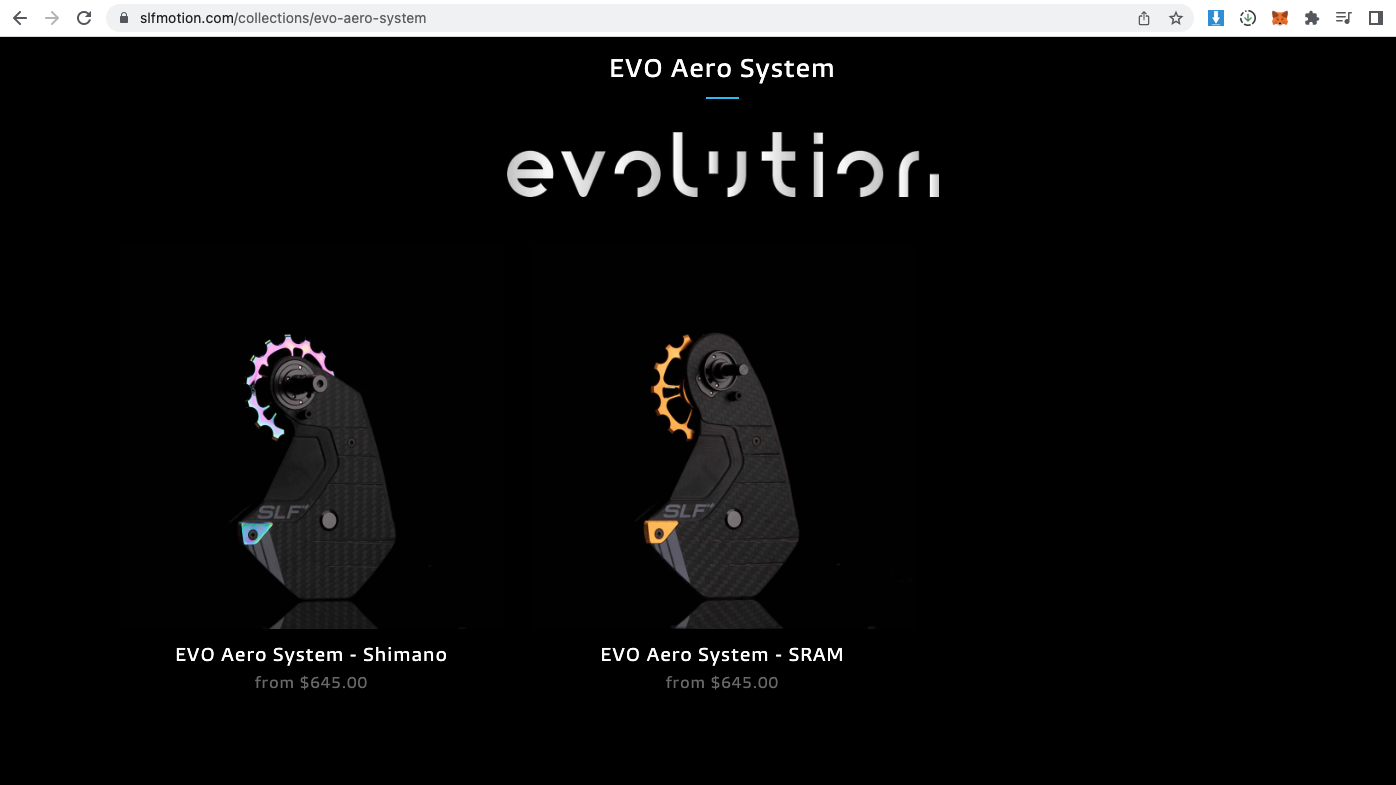Image resolution: width=1396 pixels, height=785 pixels.
Task: Go back to the previous page
Action: [20, 18]
